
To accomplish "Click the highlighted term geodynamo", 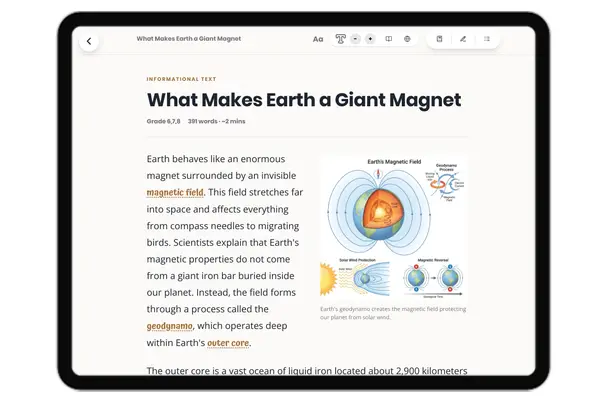I will [170, 326].
